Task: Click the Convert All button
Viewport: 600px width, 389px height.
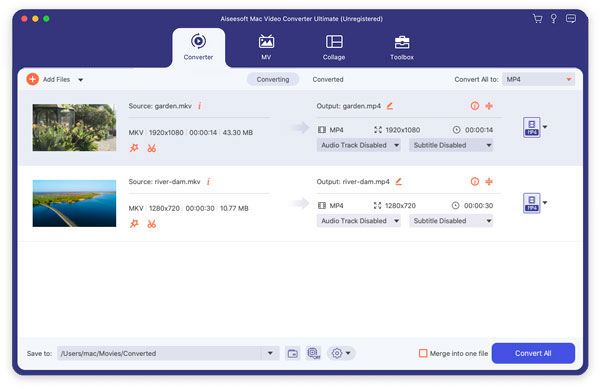Action: click(x=533, y=353)
